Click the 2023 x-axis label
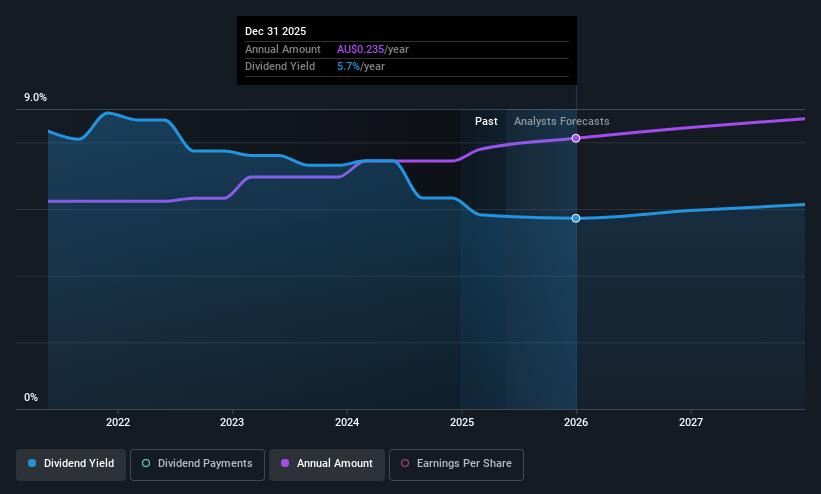The height and width of the screenshot is (494, 821). pos(232,422)
